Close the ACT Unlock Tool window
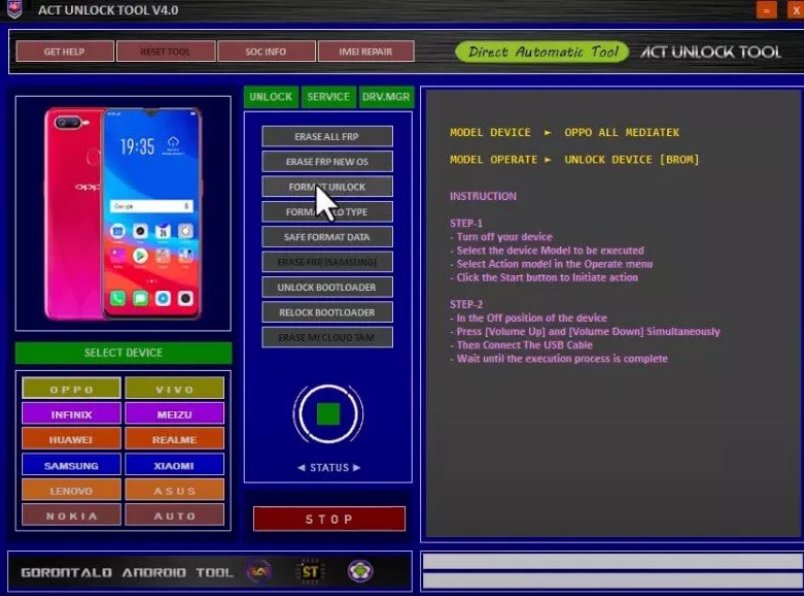Viewport: 804px width, 596px height. click(796, 10)
